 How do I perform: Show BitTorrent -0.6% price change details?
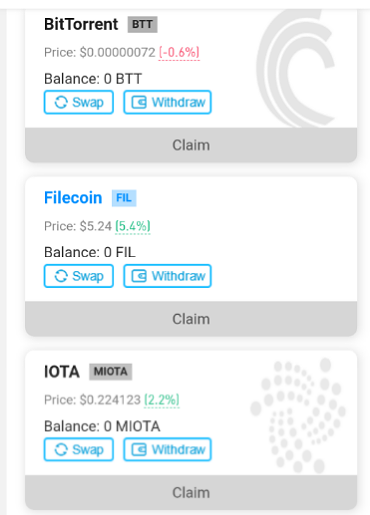[179, 53]
